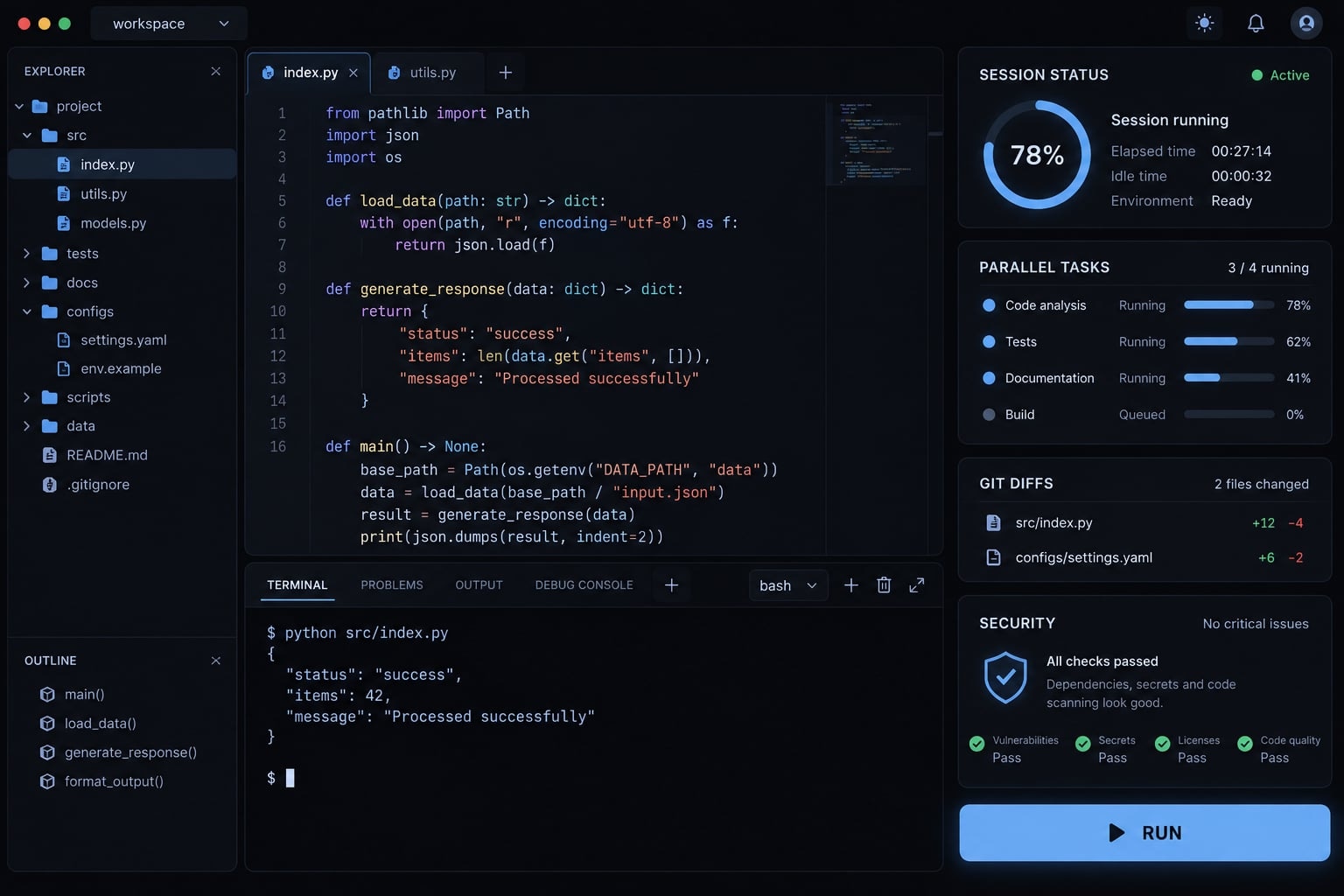Open the user account avatar
The image size is (1344, 896).
[1306, 24]
